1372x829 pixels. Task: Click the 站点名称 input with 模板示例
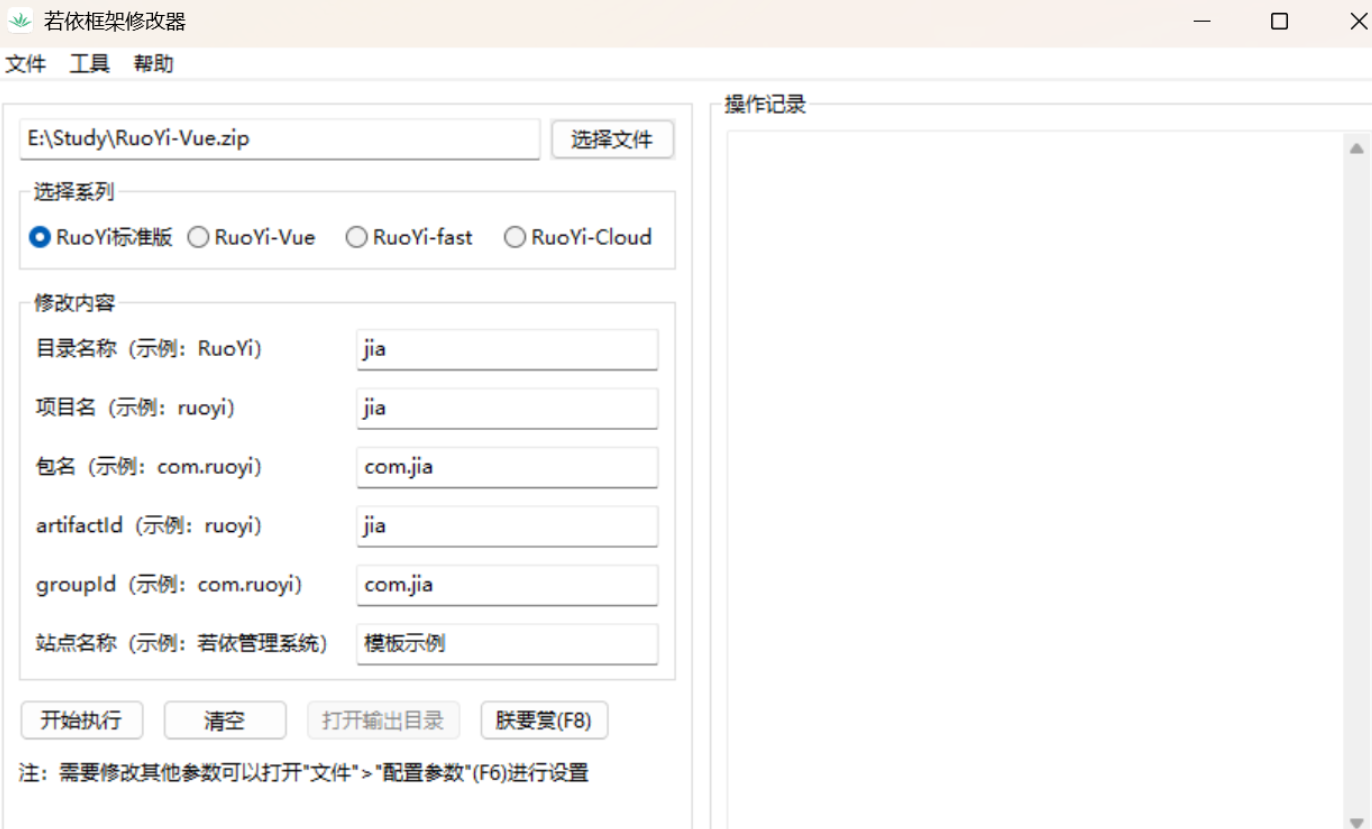point(507,644)
